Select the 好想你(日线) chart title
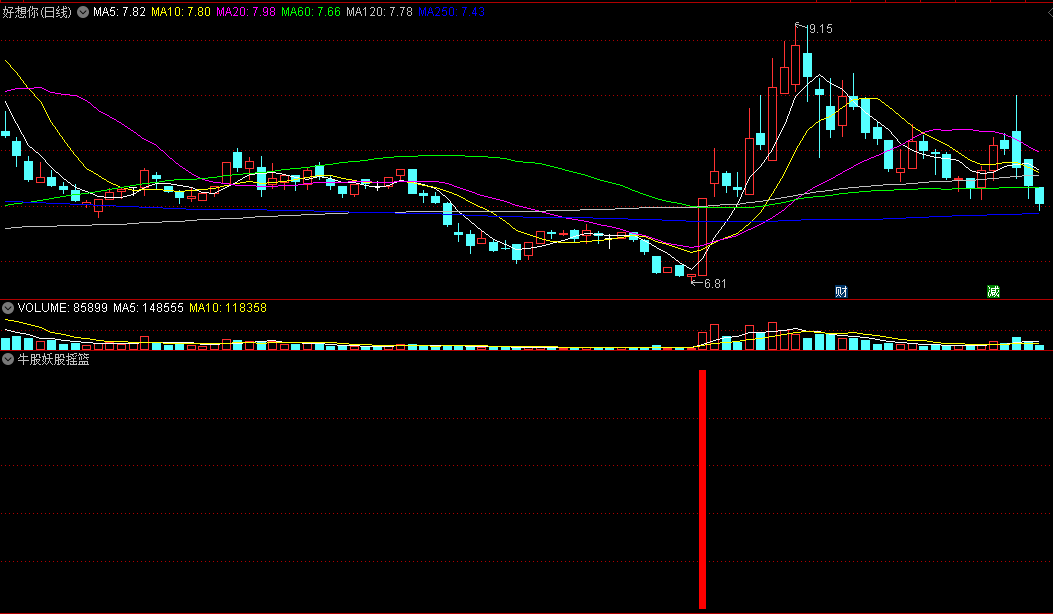The height and width of the screenshot is (614, 1053). (x=37, y=12)
